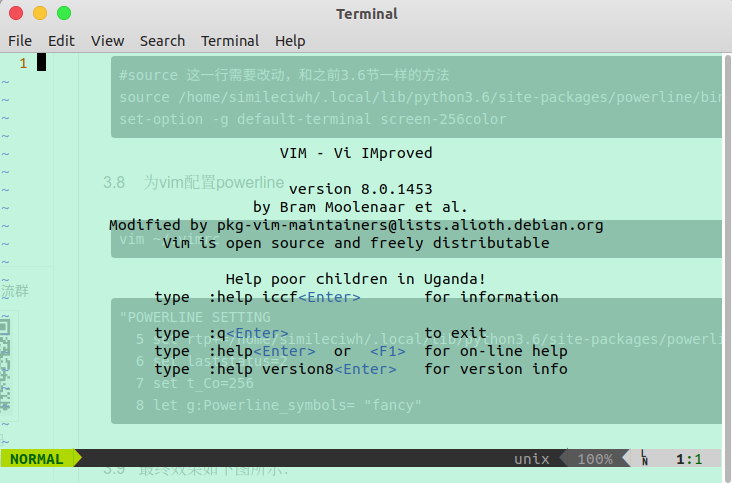Click the 1:1 cursor position
Image resolution: width=732 pixels, height=483 pixels.
689,459
